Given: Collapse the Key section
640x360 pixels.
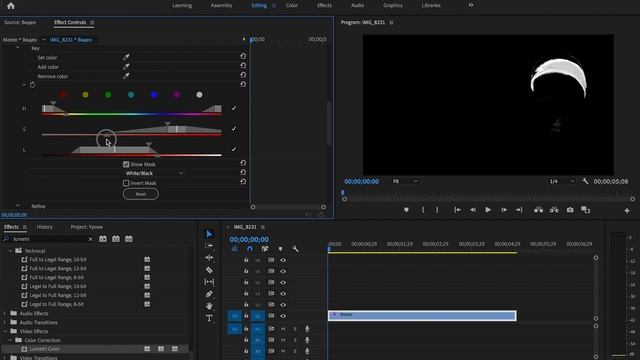Looking at the screenshot, I should [18, 48].
